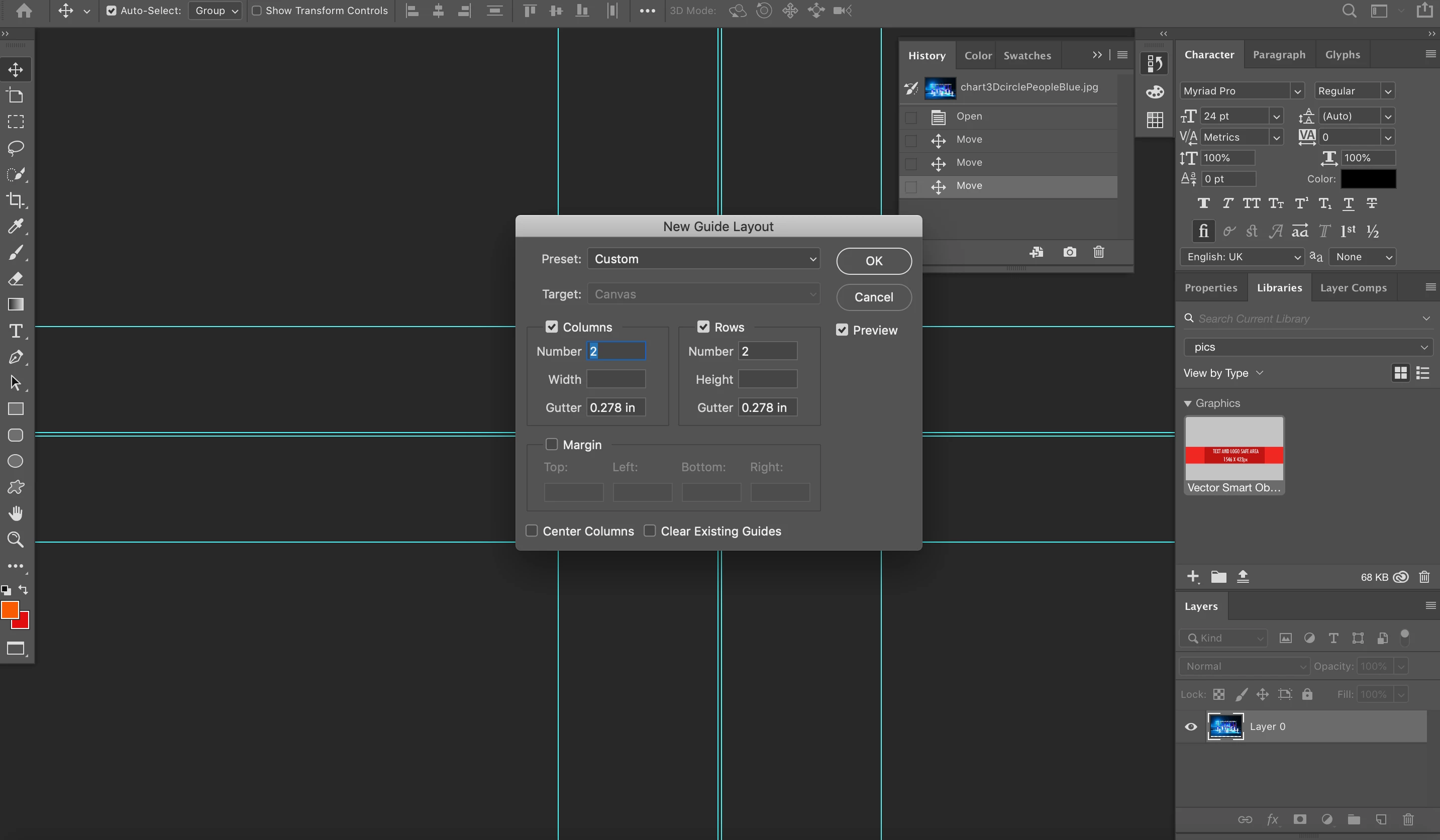Select the Crop tool
Viewport: 1440px width, 840px height.
(16, 200)
